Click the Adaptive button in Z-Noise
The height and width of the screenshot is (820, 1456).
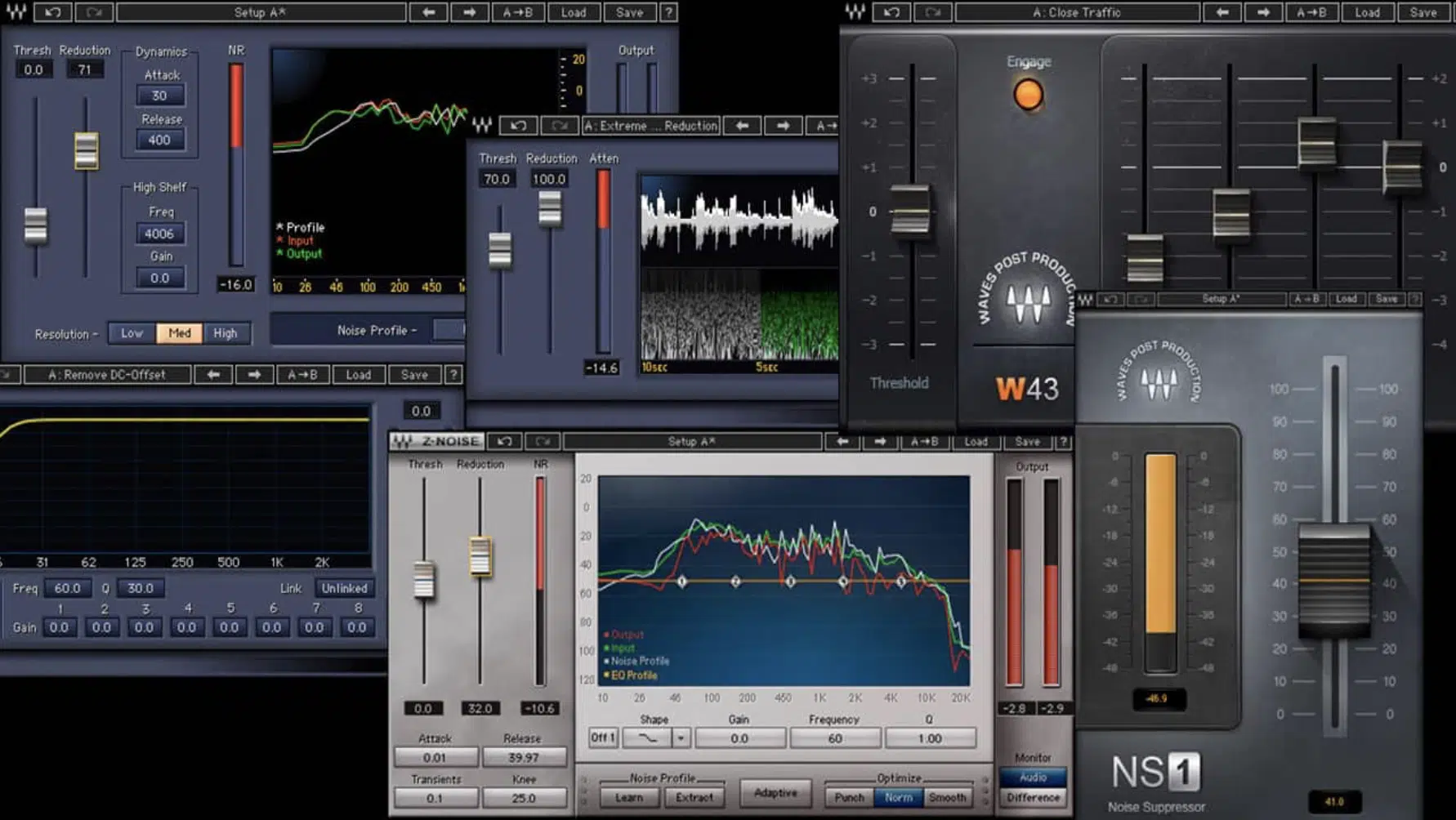(775, 793)
